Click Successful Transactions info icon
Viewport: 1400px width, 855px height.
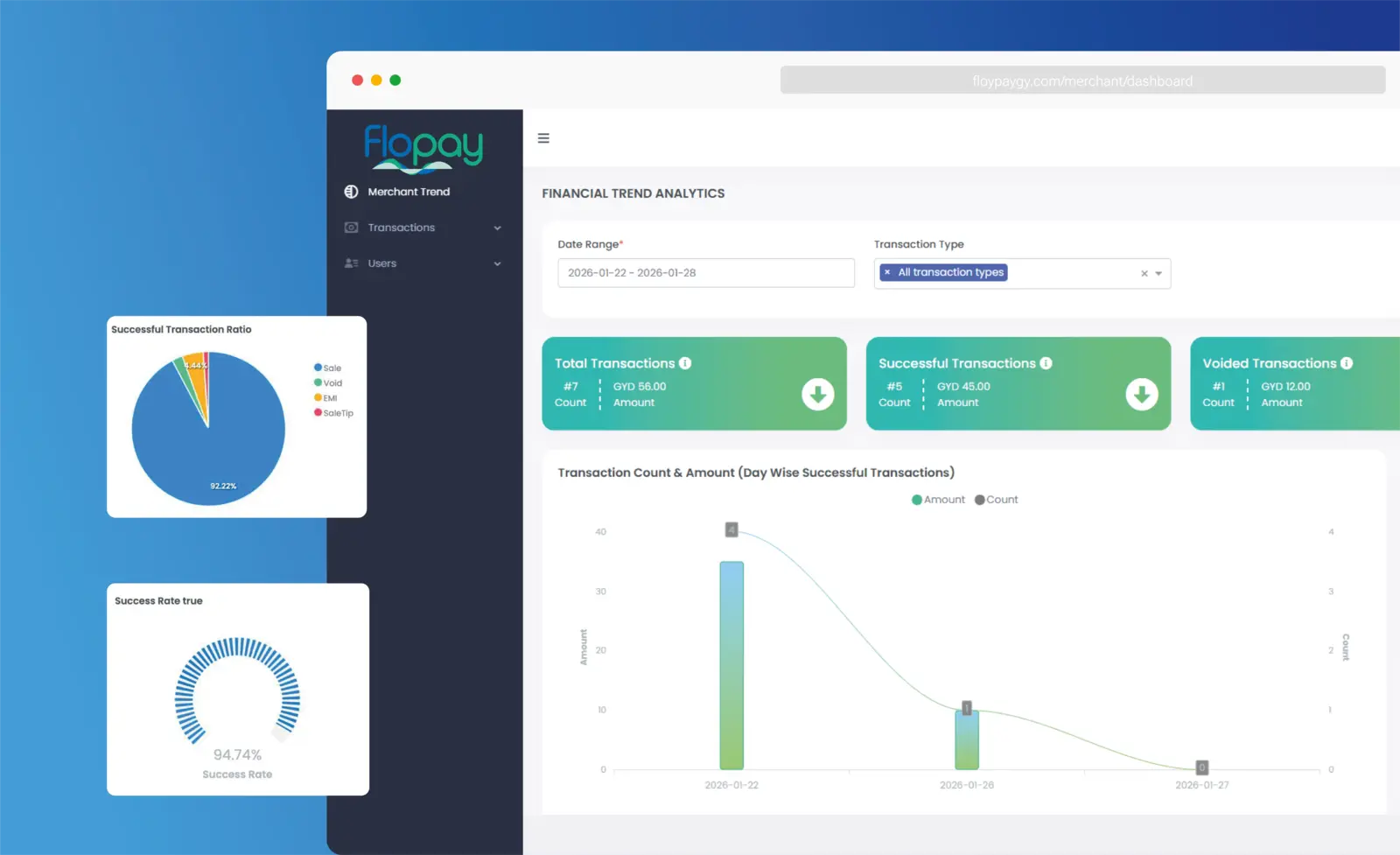pyautogui.click(x=1046, y=363)
